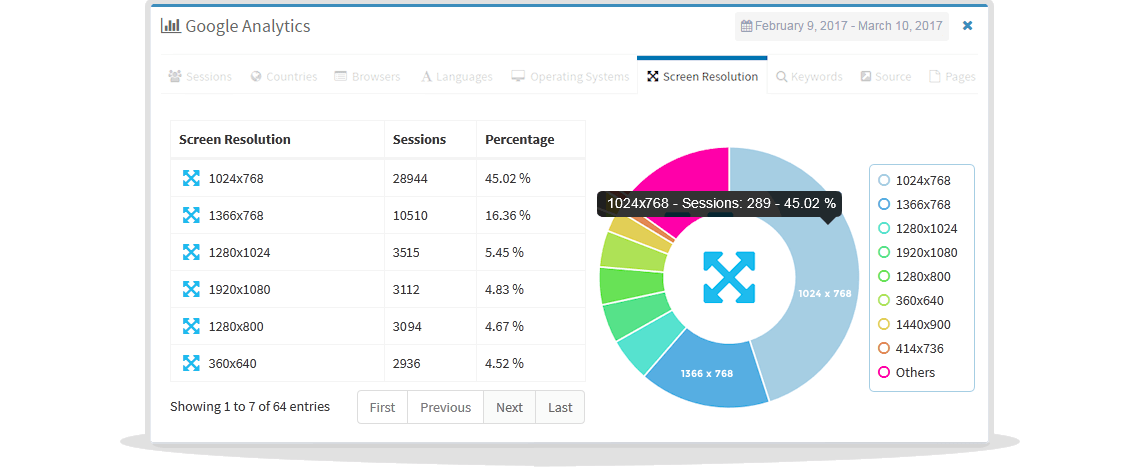Viewport: 1140px width, 467px height.
Task: Click the pink Others donut segment
Action: 699,175
